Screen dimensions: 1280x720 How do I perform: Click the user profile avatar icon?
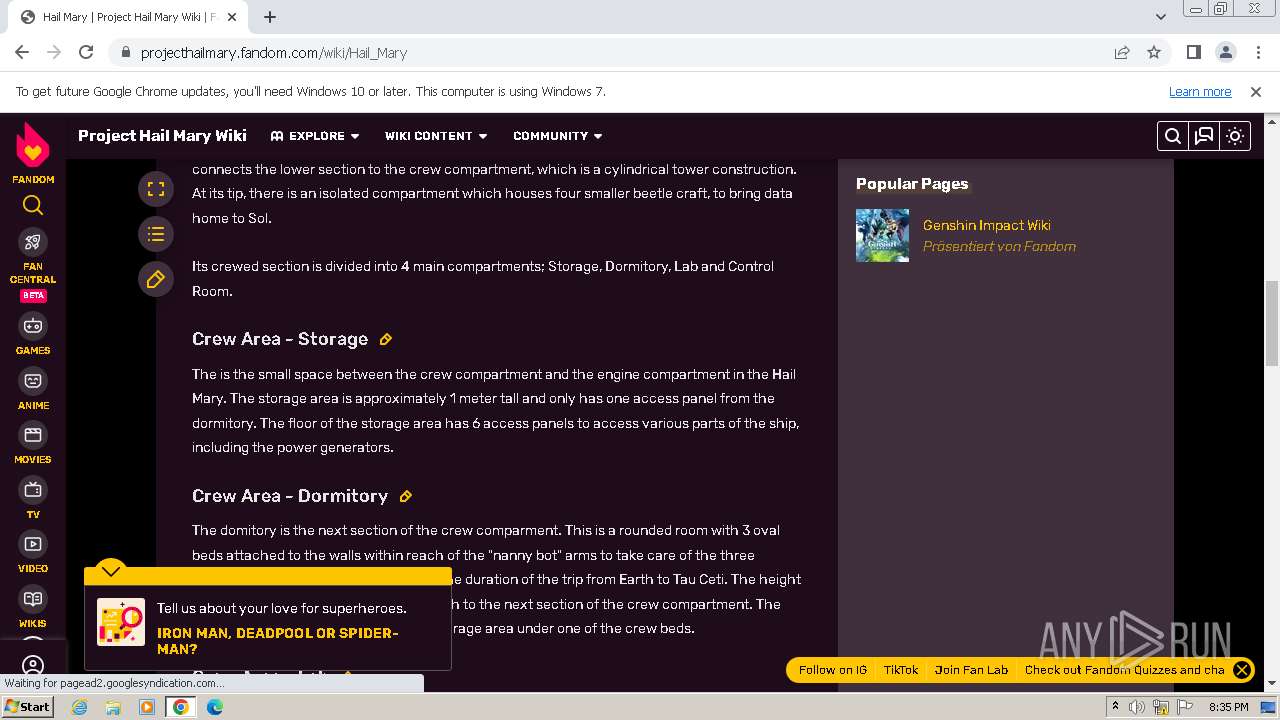click(x=33, y=666)
